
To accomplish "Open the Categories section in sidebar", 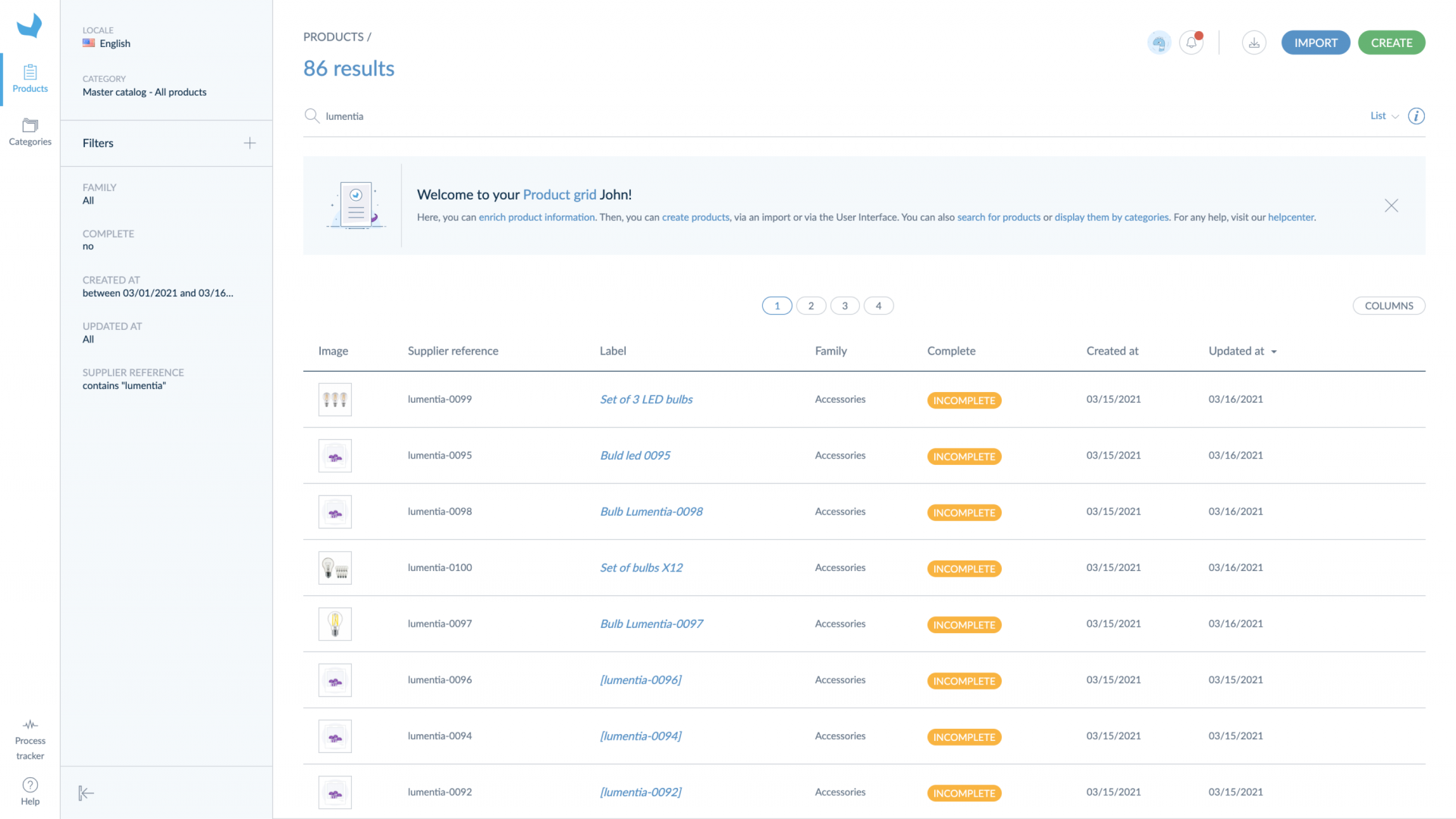I will pyautogui.click(x=30, y=132).
